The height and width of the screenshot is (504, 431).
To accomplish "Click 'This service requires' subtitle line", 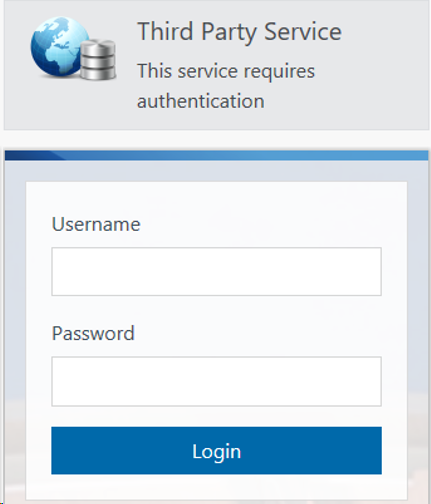I will 226,71.
